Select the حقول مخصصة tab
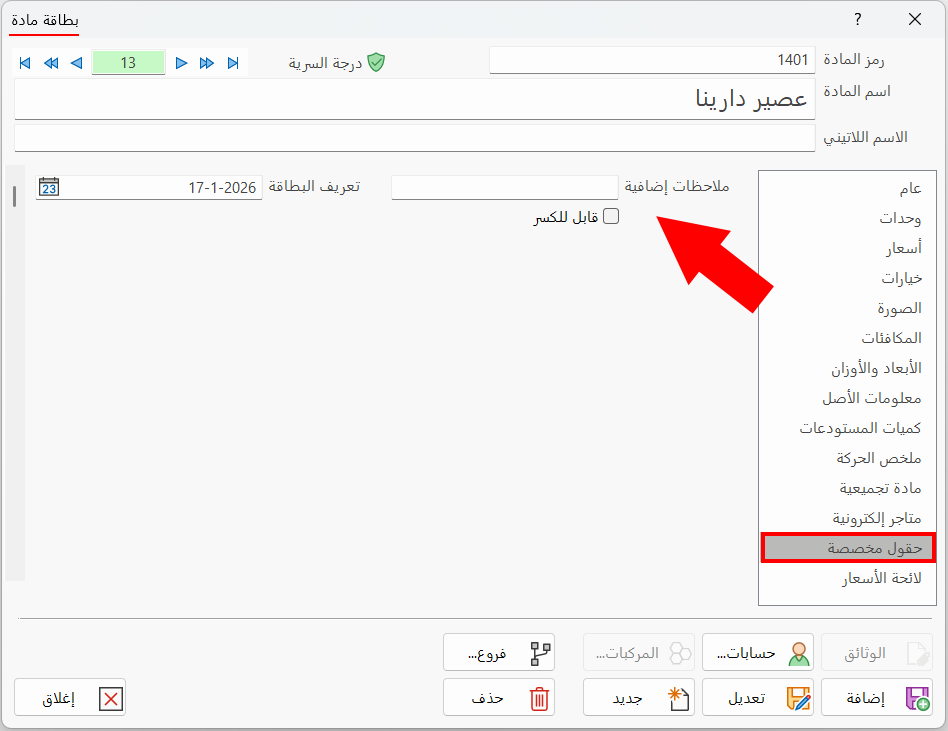This screenshot has height=731, width=948. (x=848, y=548)
